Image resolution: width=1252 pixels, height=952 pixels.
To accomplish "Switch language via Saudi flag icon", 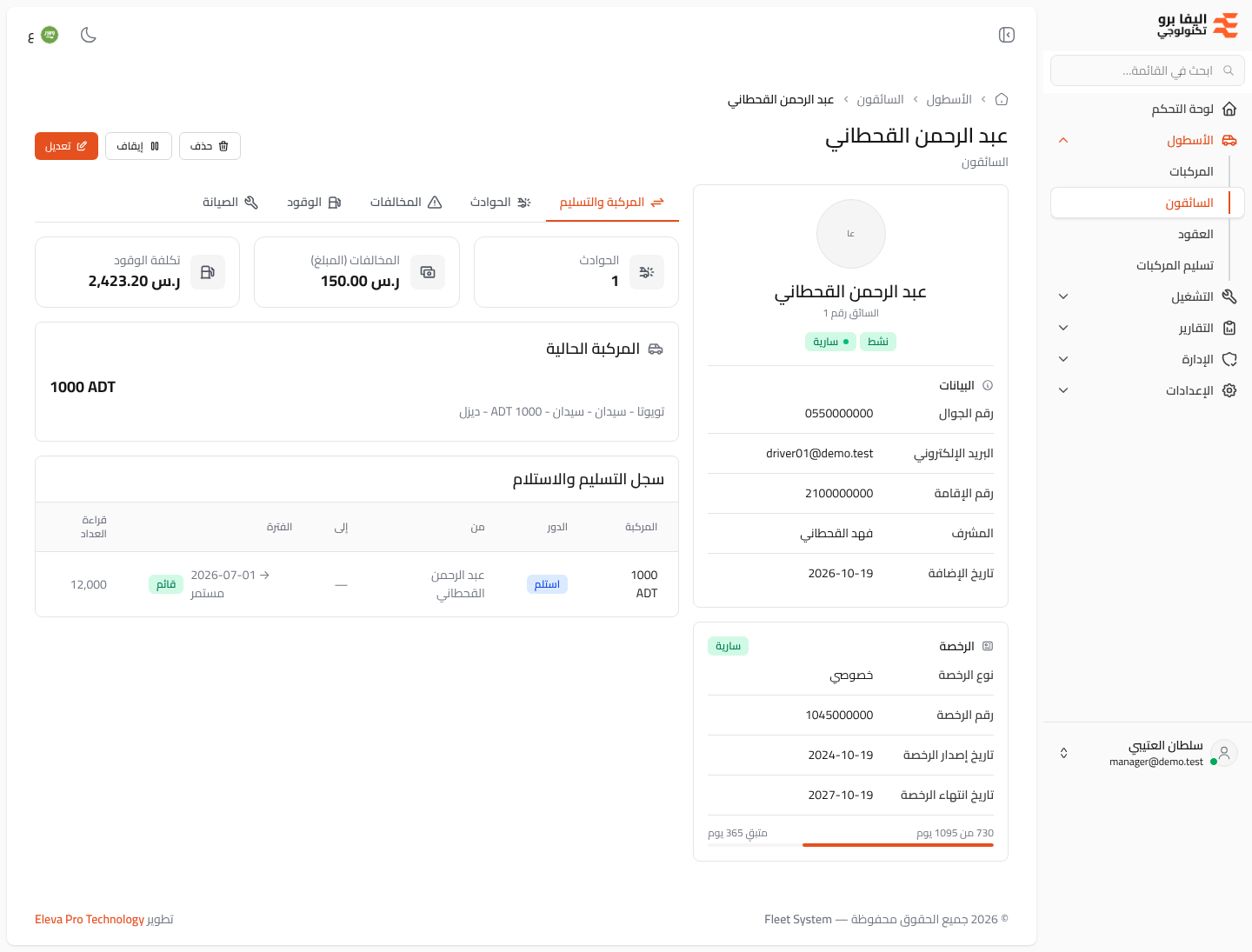I will coord(50,35).
